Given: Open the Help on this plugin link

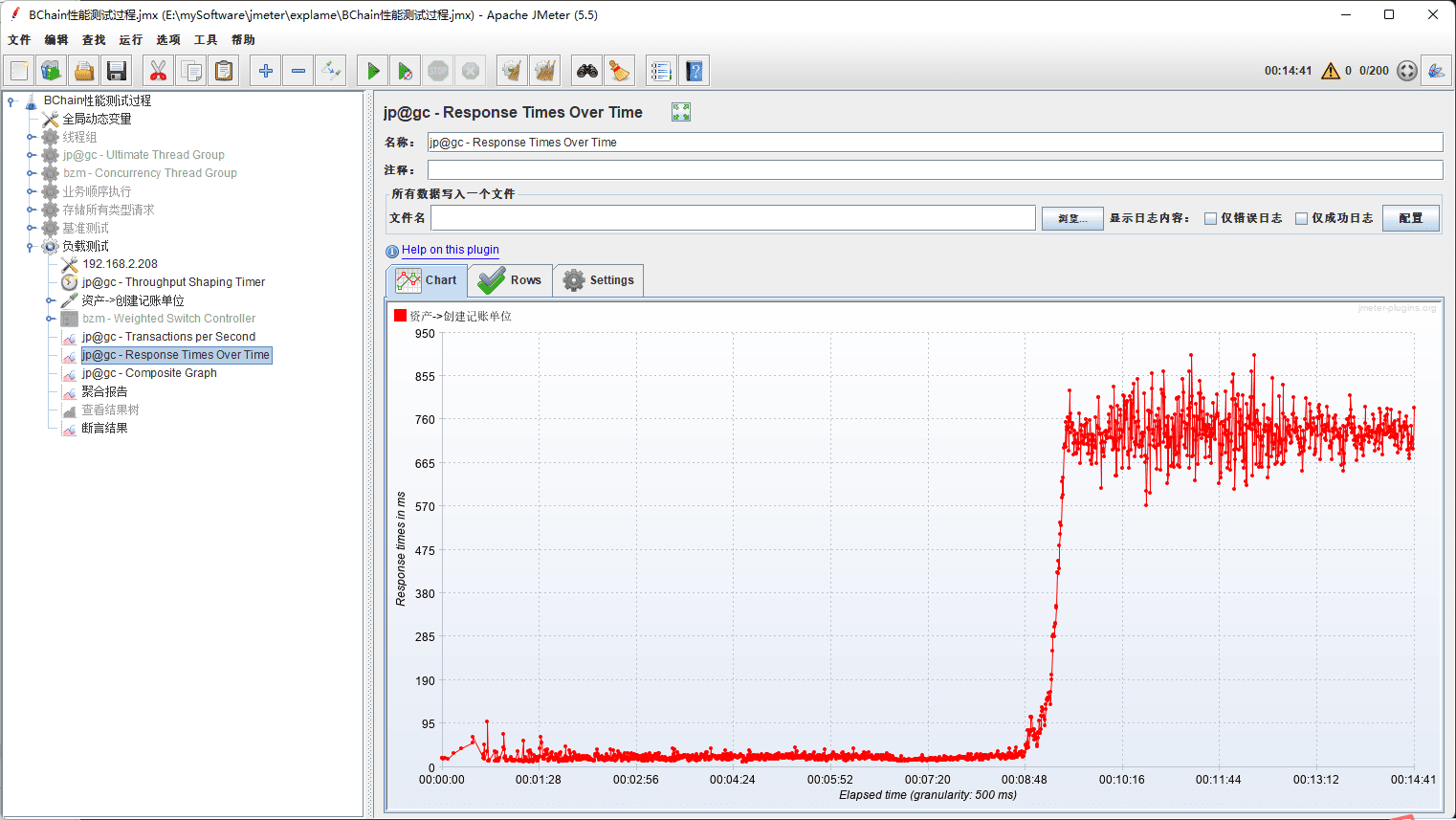Looking at the screenshot, I should (450, 250).
